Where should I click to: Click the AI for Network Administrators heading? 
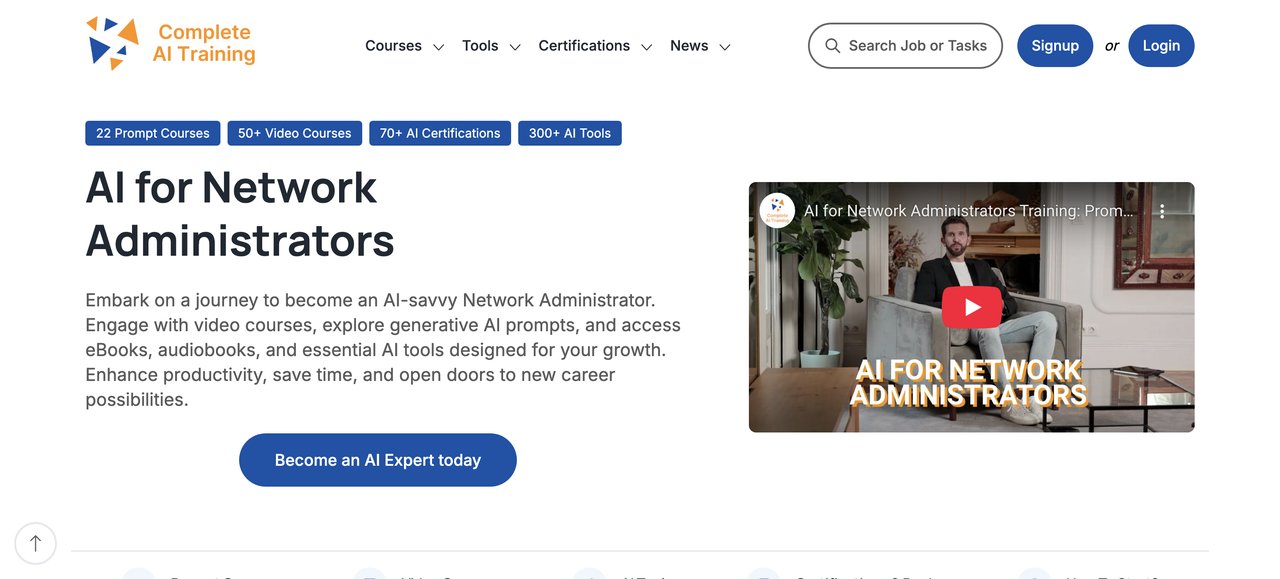pos(240,214)
